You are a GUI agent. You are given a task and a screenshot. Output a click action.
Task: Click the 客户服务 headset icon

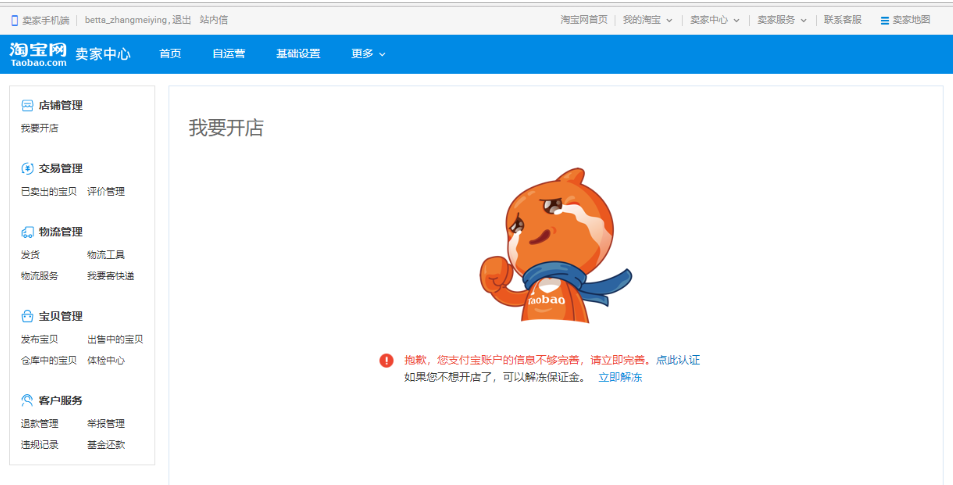pos(27,401)
